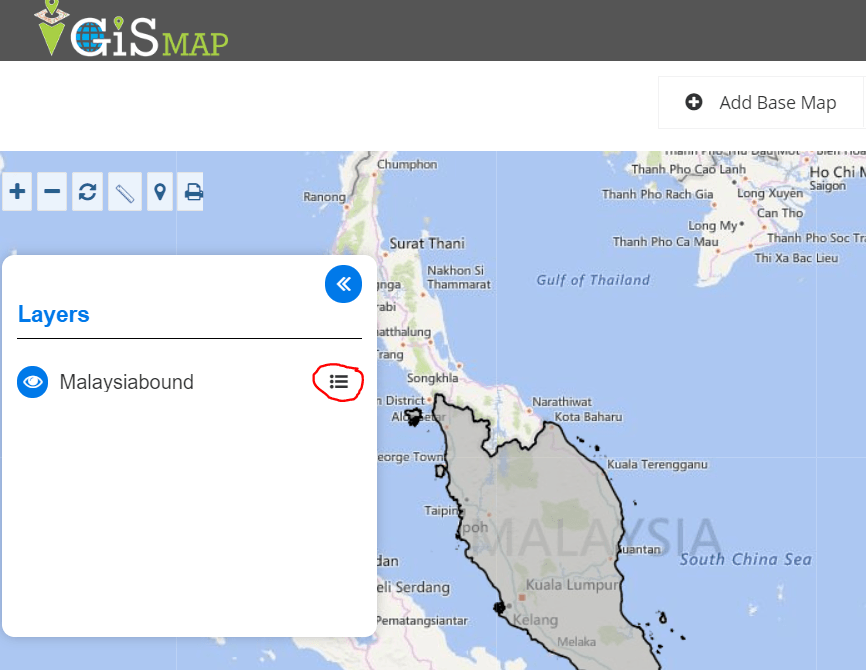
Task: Click the South China Sea label
Action: 746,560
